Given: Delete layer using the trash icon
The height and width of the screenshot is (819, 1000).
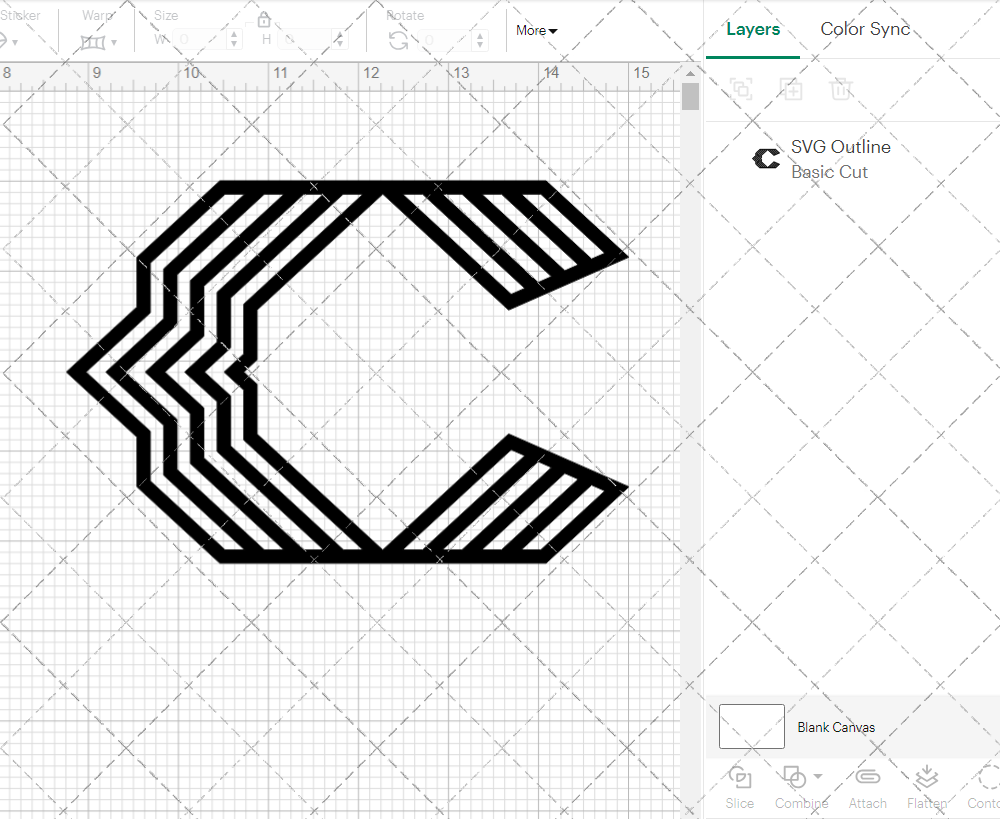Looking at the screenshot, I should (841, 89).
